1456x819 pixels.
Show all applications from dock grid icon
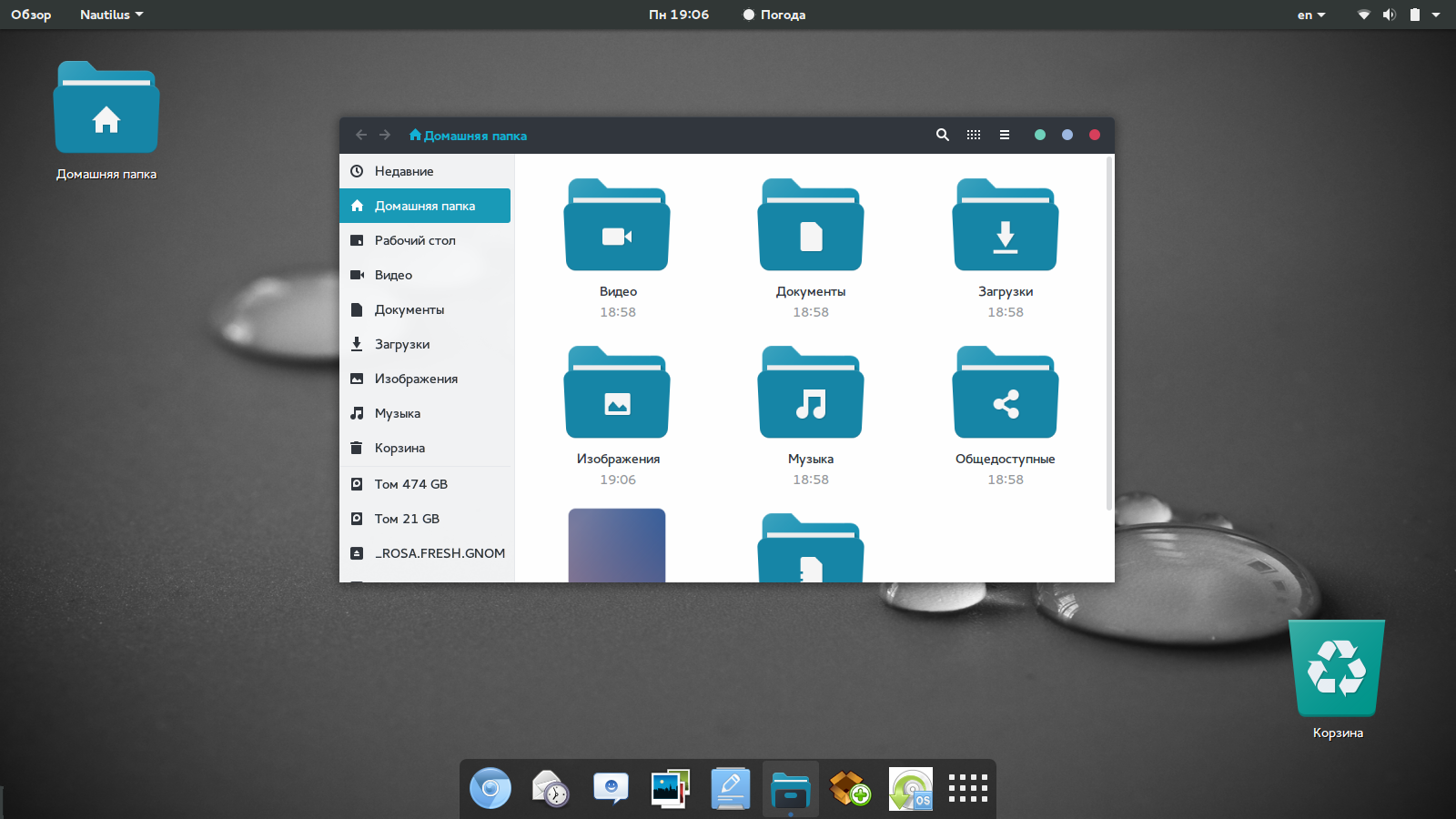point(967,788)
